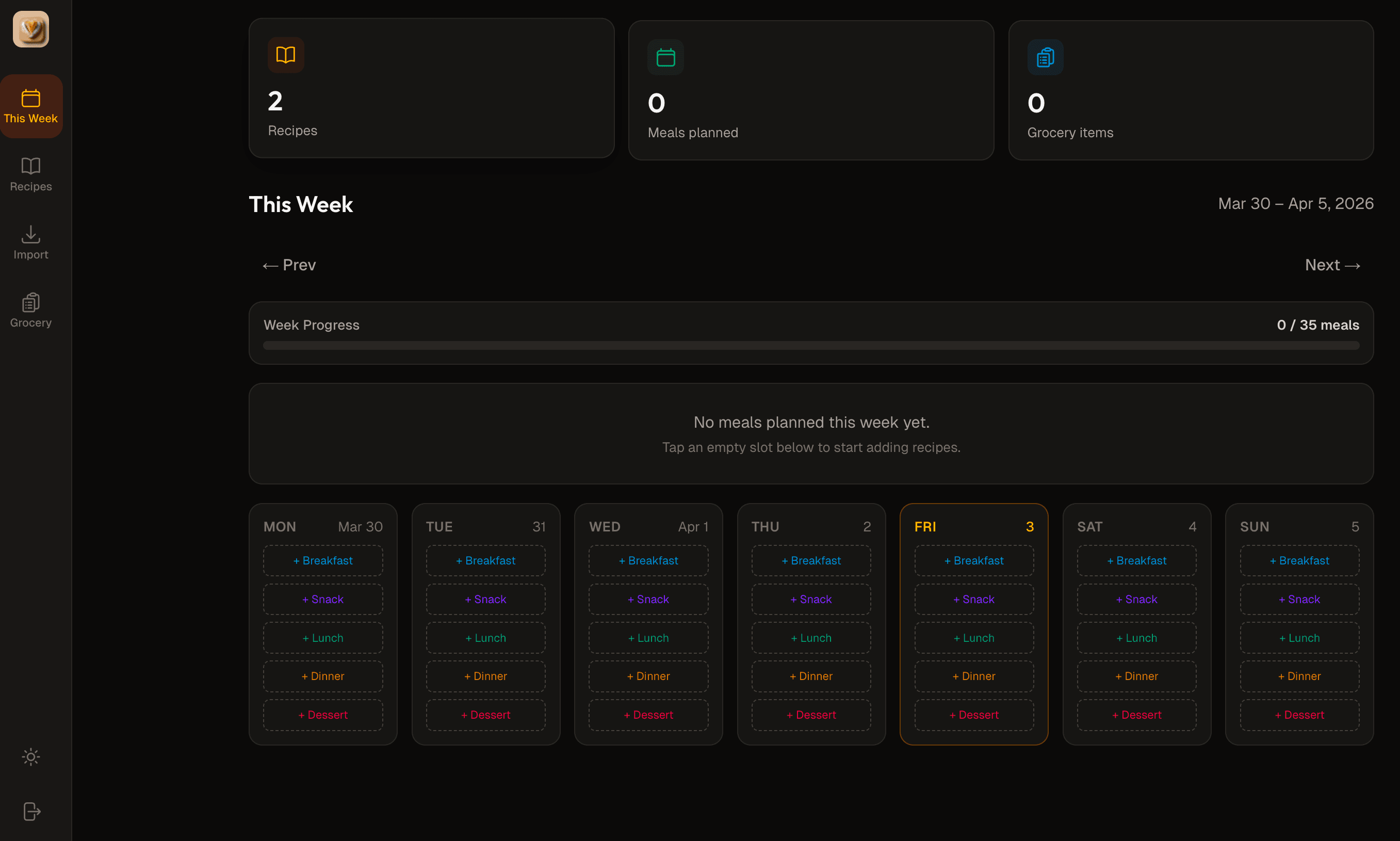The image size is (1400, 841).
Task: Click the logout icon at bottom of sidebar
Action: pyautogui.click(x=31, y=812)
